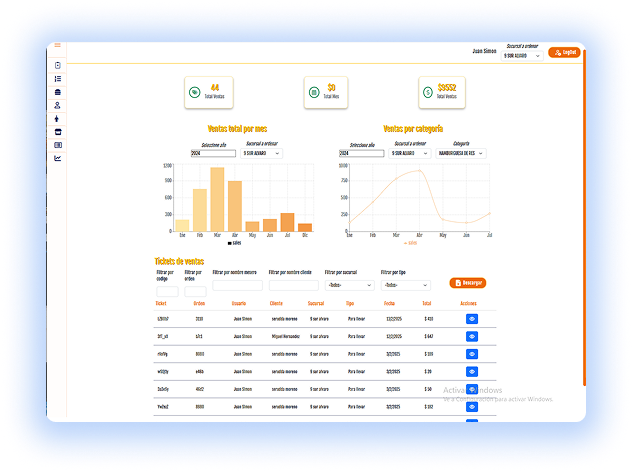Viewport: 632px width, 472px height.
Task: View the Miguel Hernandez ticket with eye button
Action: (x=471, y=337)
